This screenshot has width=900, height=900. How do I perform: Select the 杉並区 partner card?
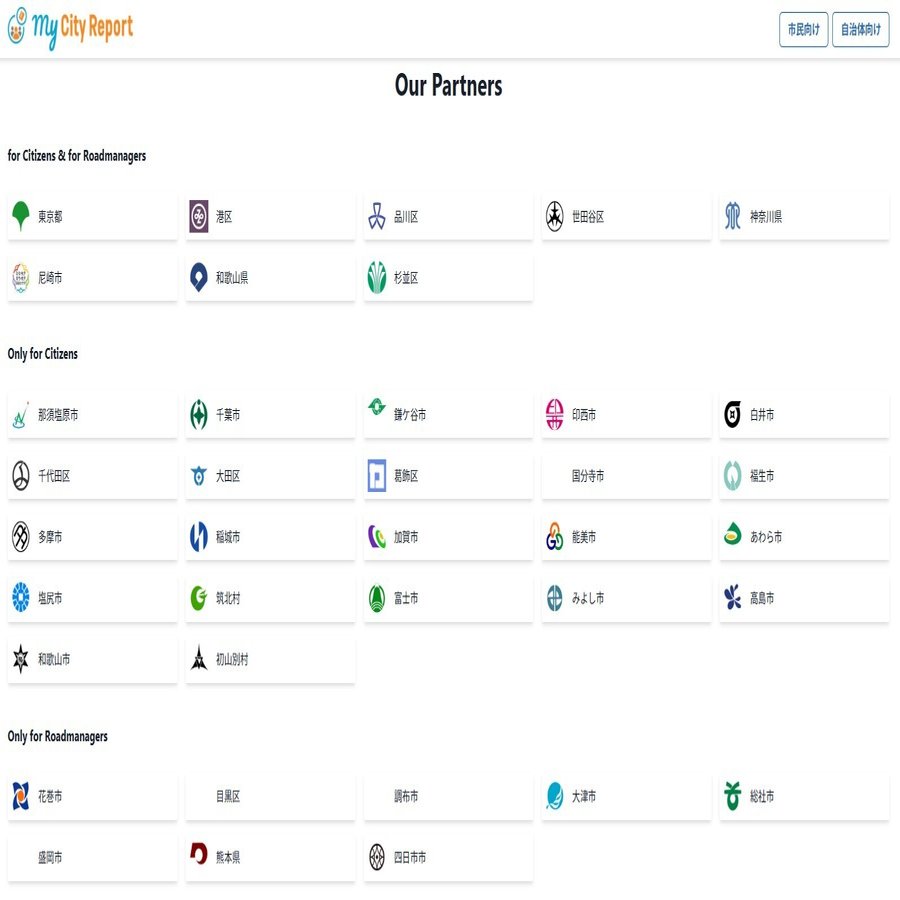click(x=448, y=277)
